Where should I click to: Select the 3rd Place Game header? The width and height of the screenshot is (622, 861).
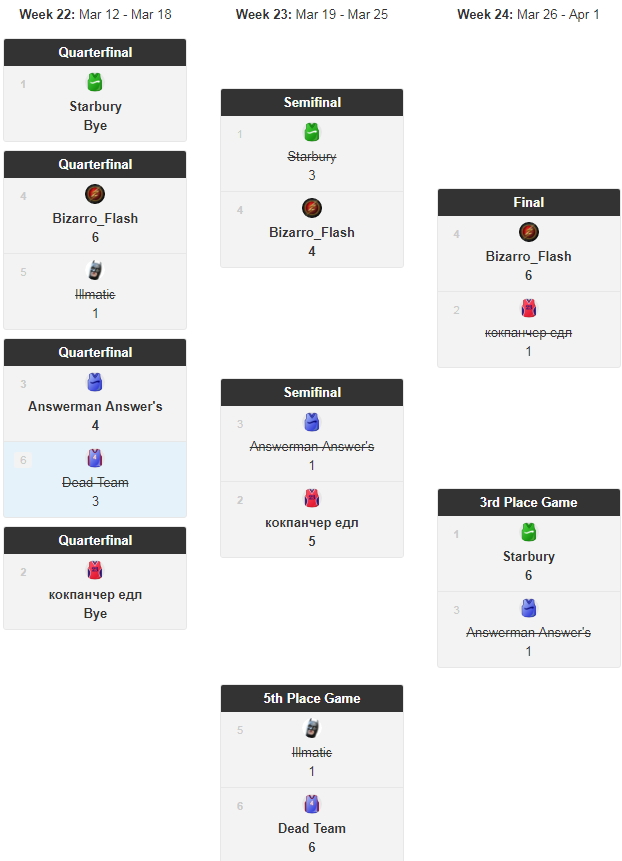[x=529, y=503]
